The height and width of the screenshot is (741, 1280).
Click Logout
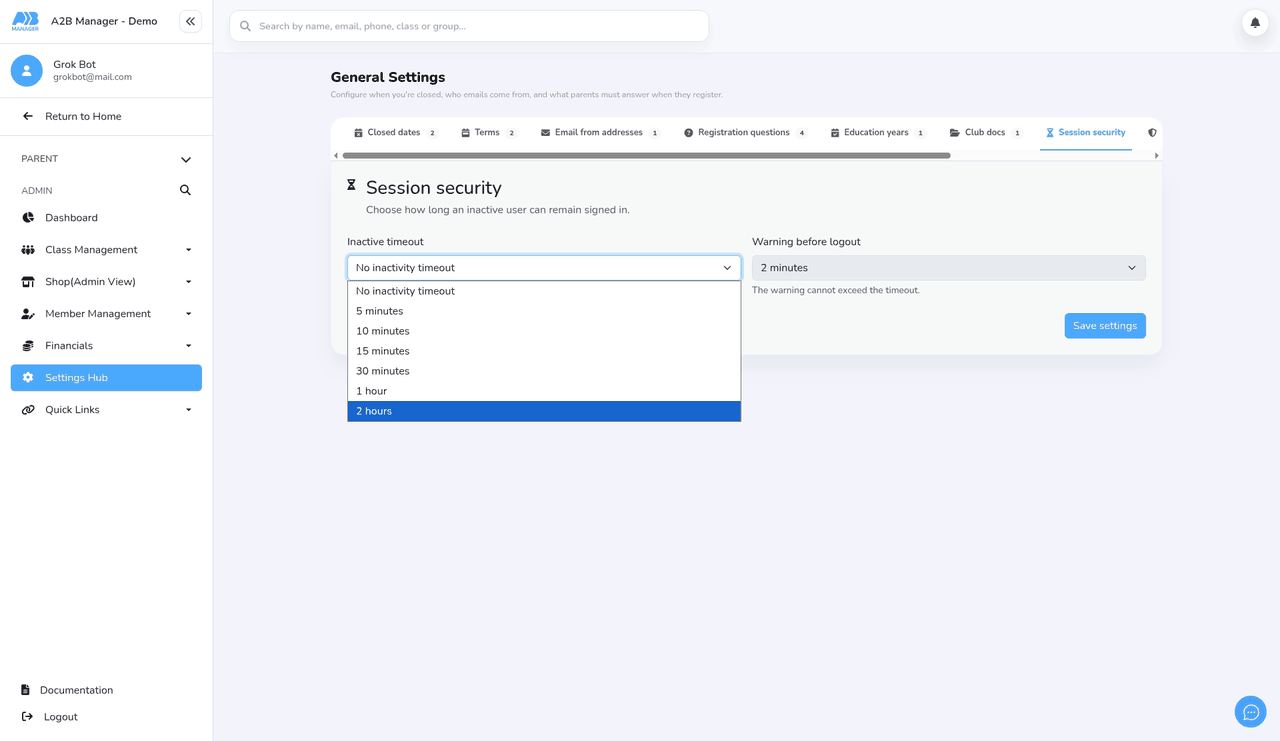pyautogui.click(x=50, y=717)
